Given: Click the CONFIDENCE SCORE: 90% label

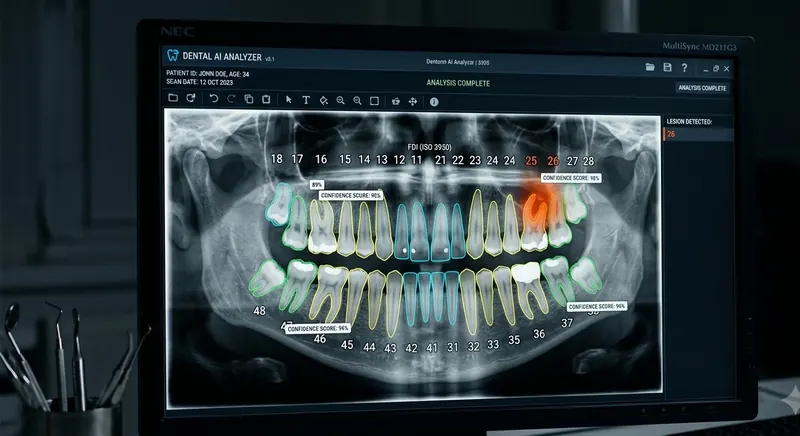Looking at the screenshot, I should 351,195.
